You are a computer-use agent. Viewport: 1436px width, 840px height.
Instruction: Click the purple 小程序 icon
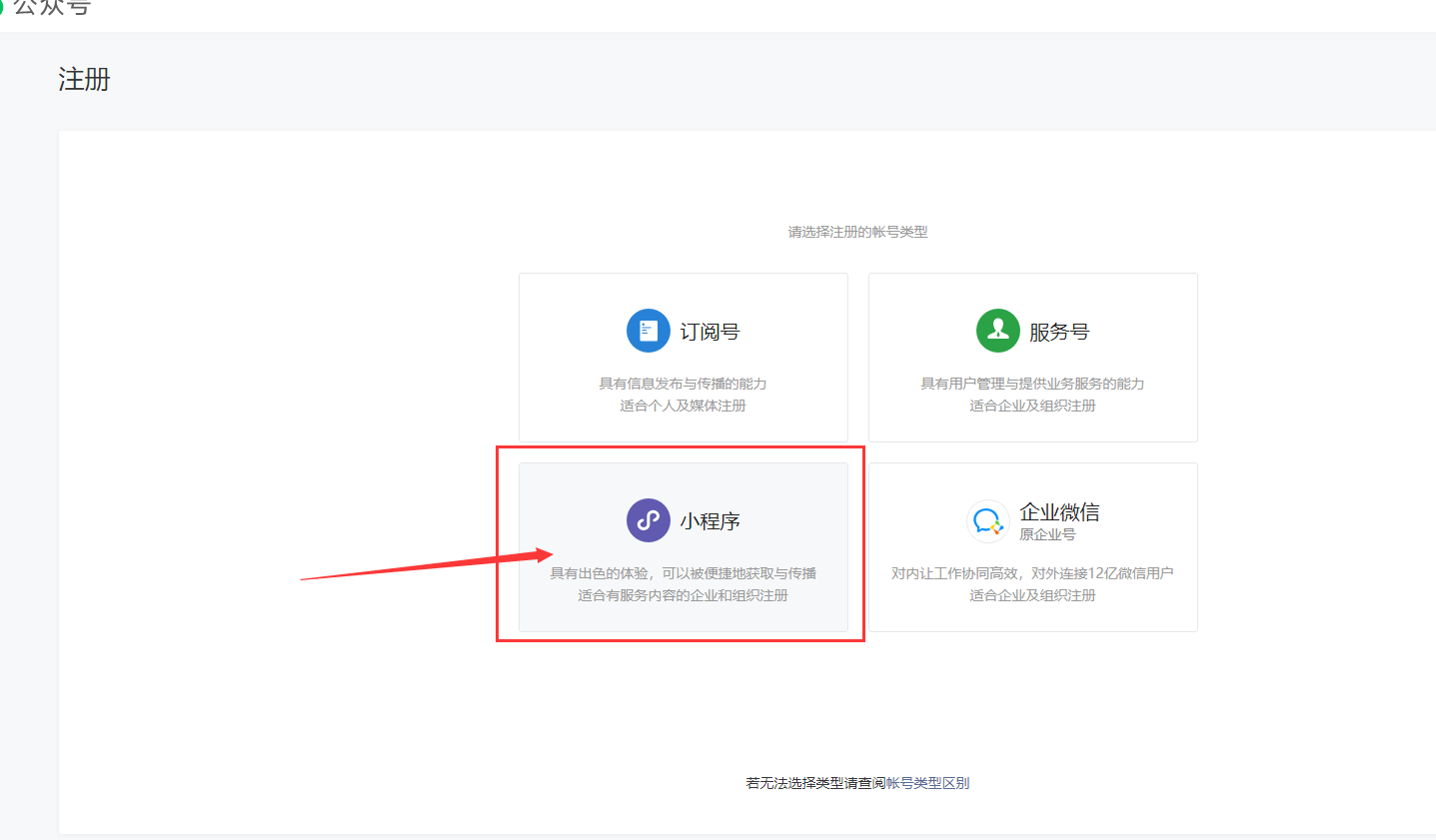click(648, 520)
